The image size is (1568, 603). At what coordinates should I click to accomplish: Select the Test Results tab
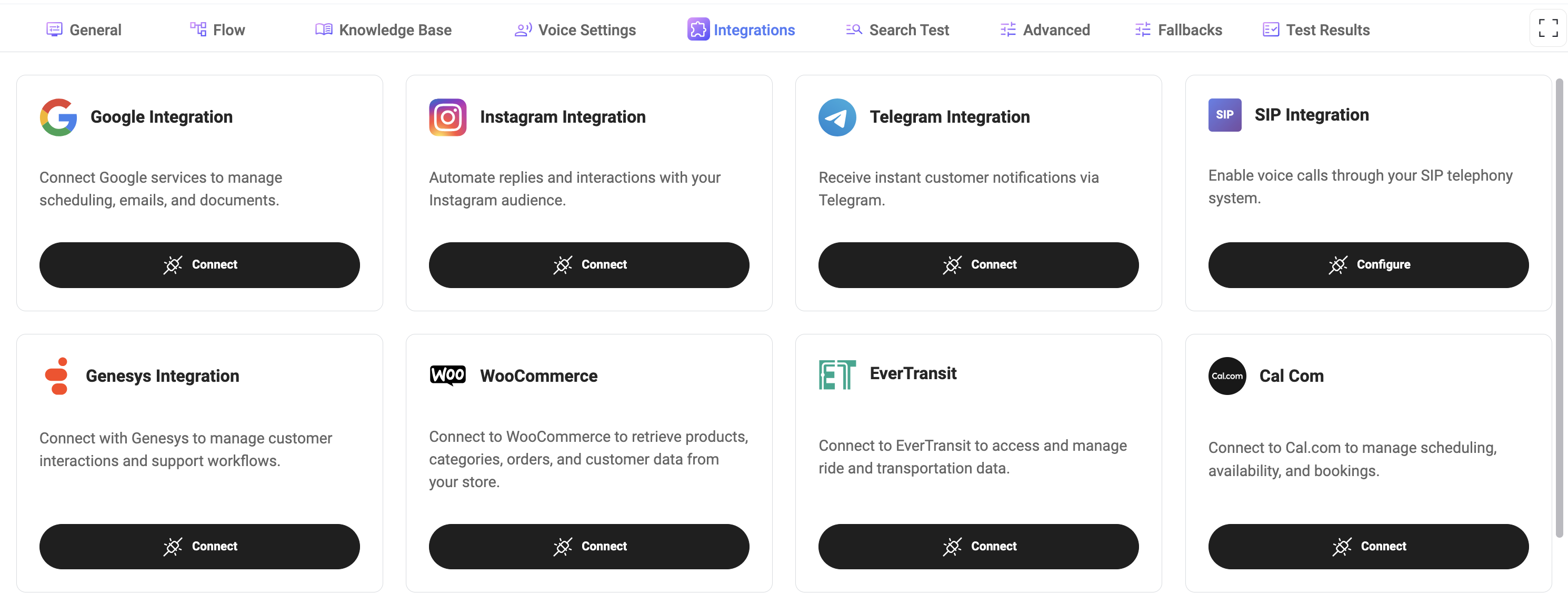tap(1316, 30)
